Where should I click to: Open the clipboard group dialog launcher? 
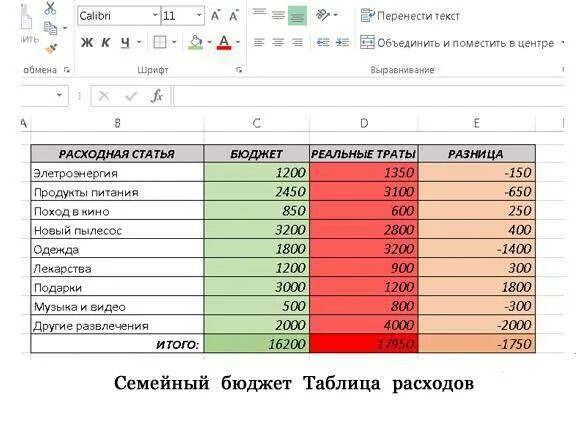[x=66, y=70]
